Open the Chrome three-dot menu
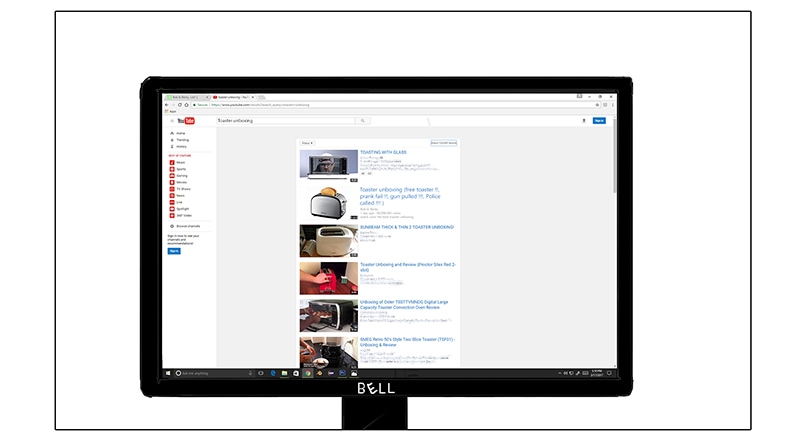Viewport: 800px width, 440px height. 613,104
